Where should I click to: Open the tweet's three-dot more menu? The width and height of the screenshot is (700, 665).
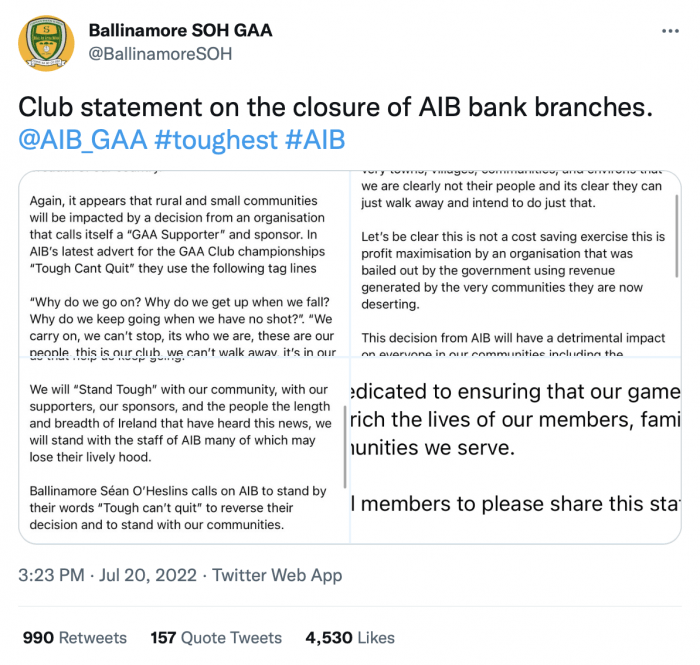[x=670, y=31]
